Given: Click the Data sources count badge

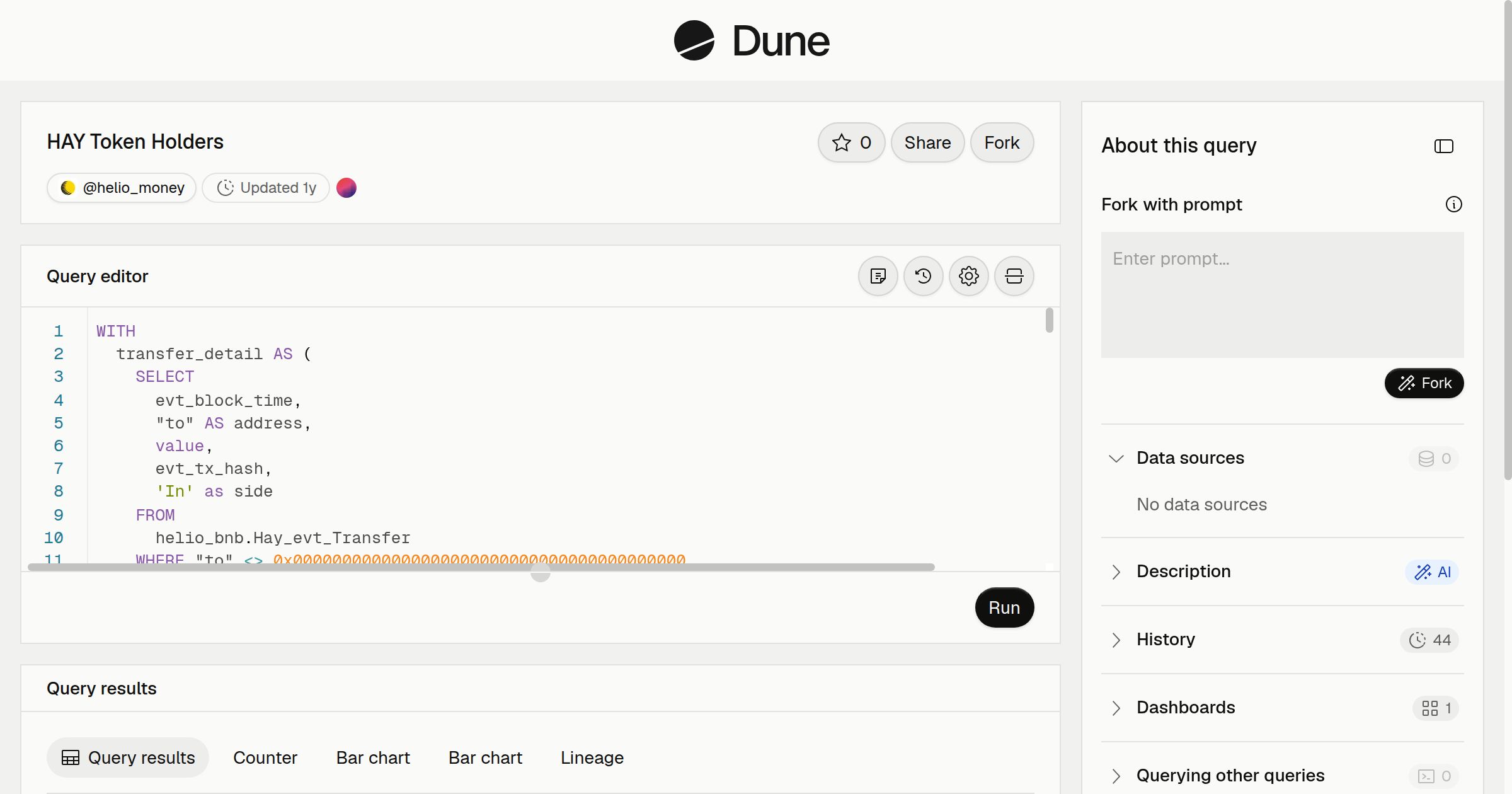Looking at the screenshot, I should click(1434, 458).
